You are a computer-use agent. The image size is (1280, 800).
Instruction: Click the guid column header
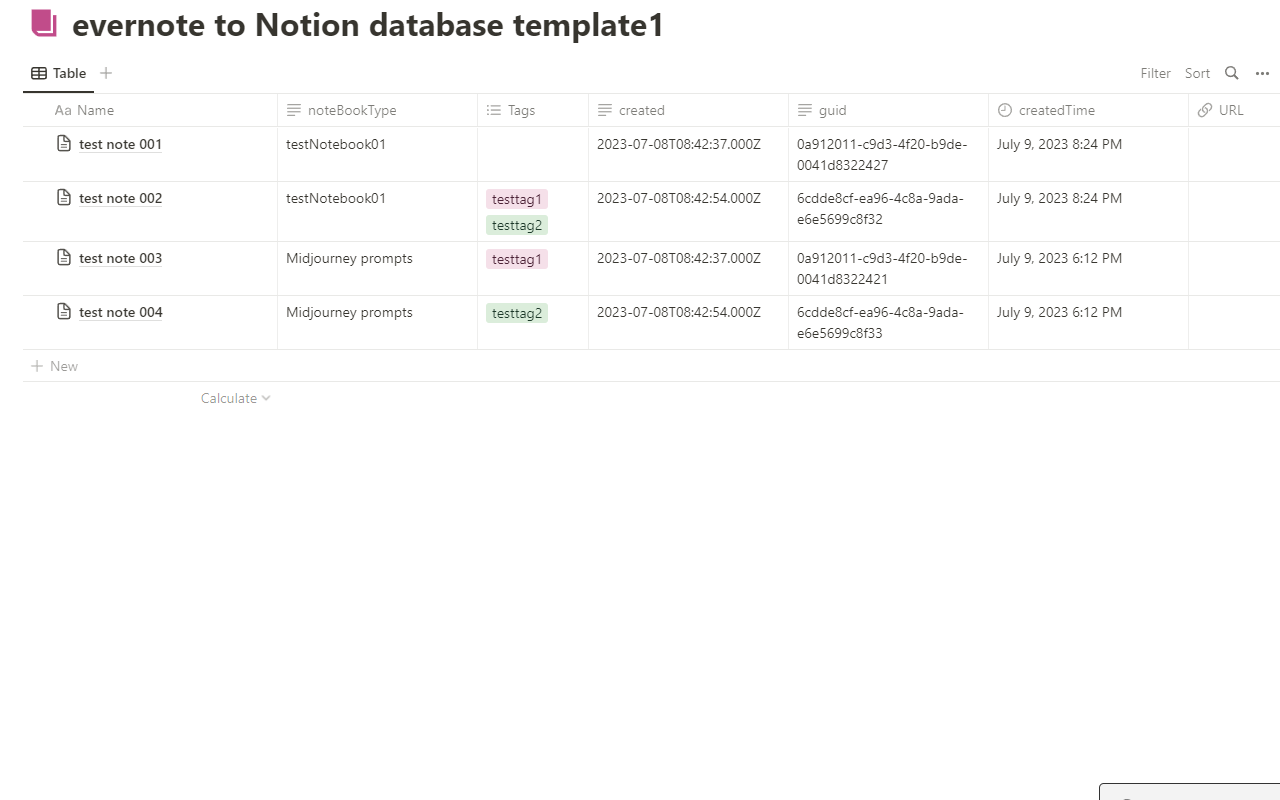pos(888,110)
